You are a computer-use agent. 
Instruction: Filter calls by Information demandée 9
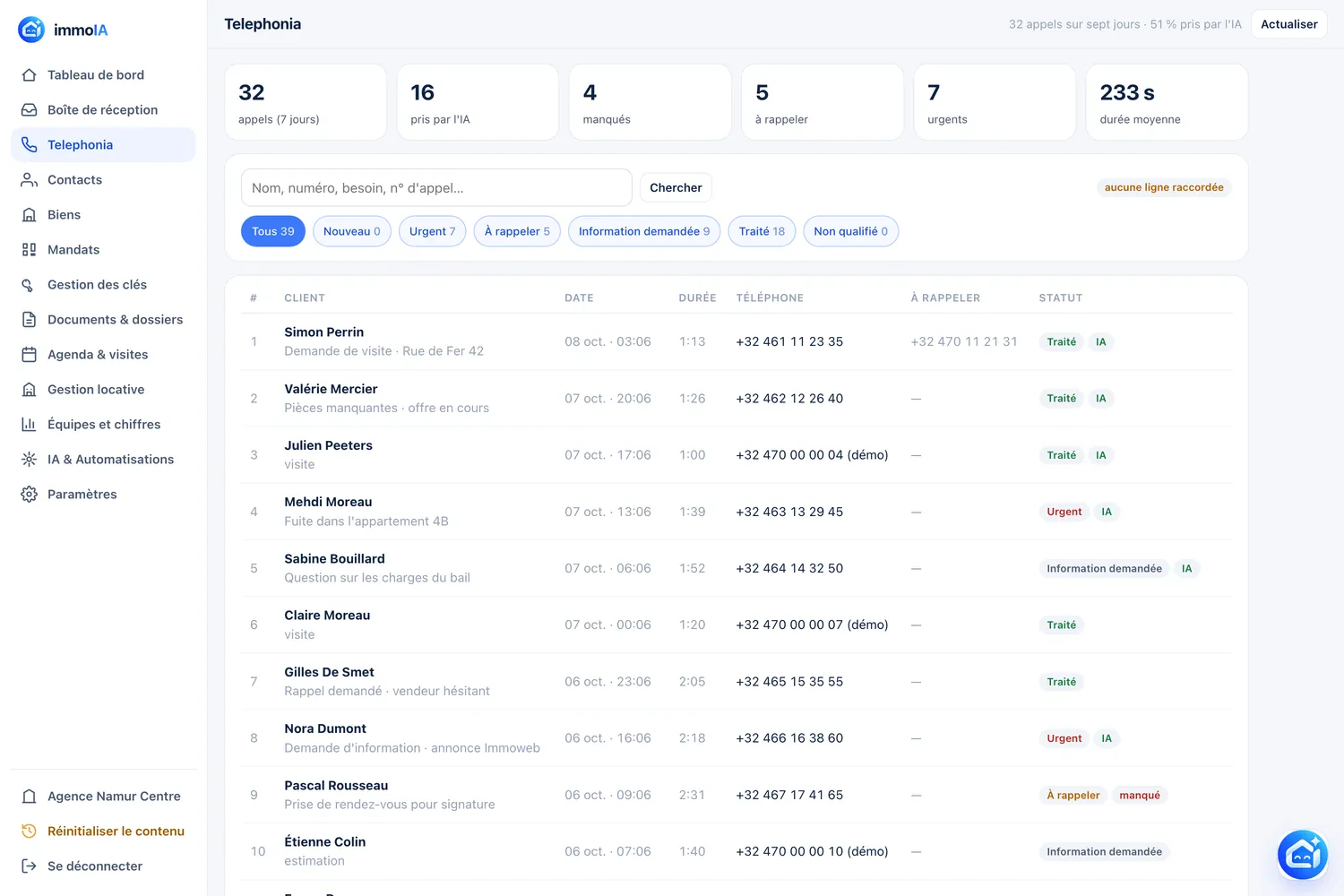[644, 231]
